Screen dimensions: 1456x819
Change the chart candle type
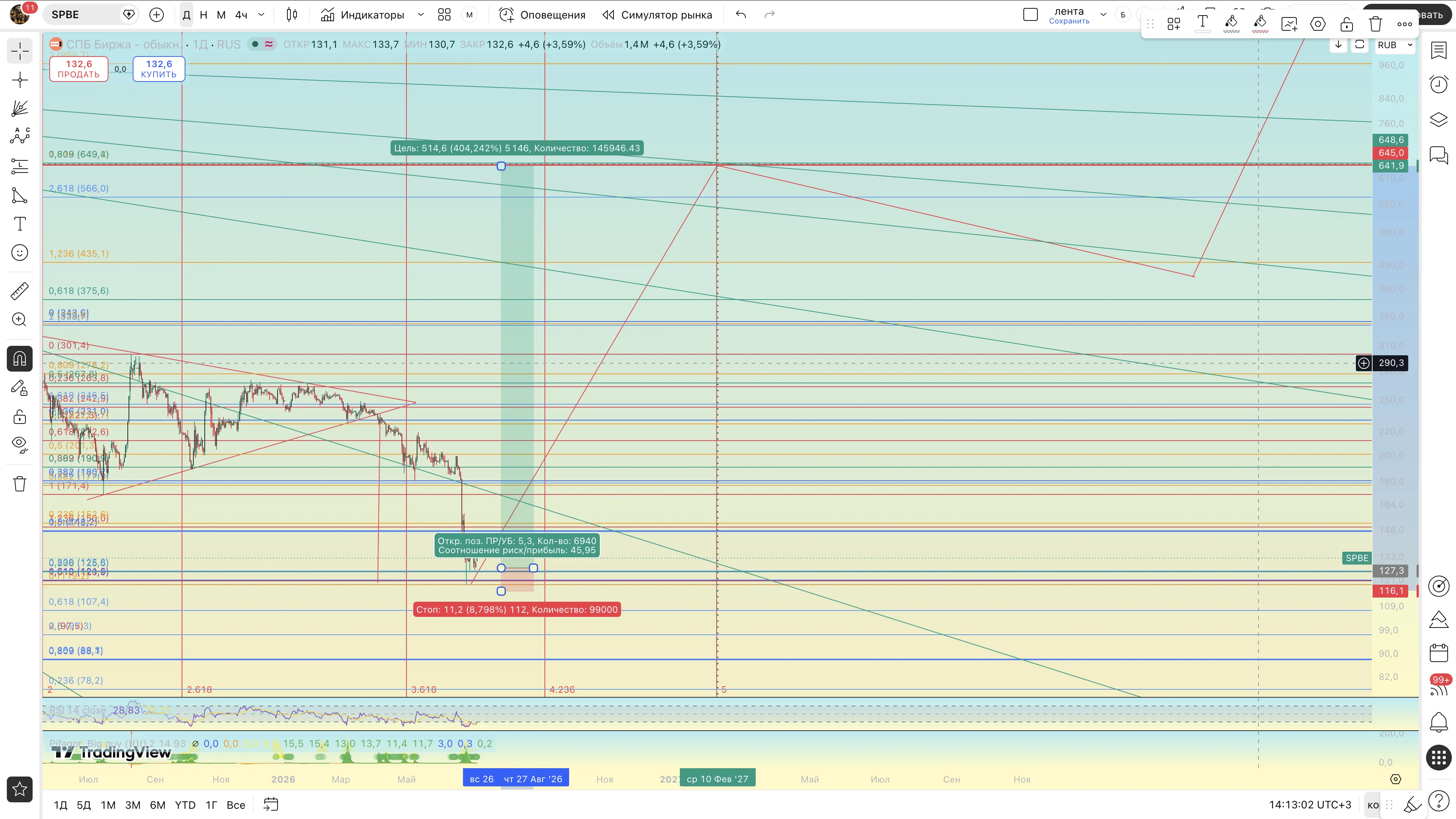[x=292, y=15]
